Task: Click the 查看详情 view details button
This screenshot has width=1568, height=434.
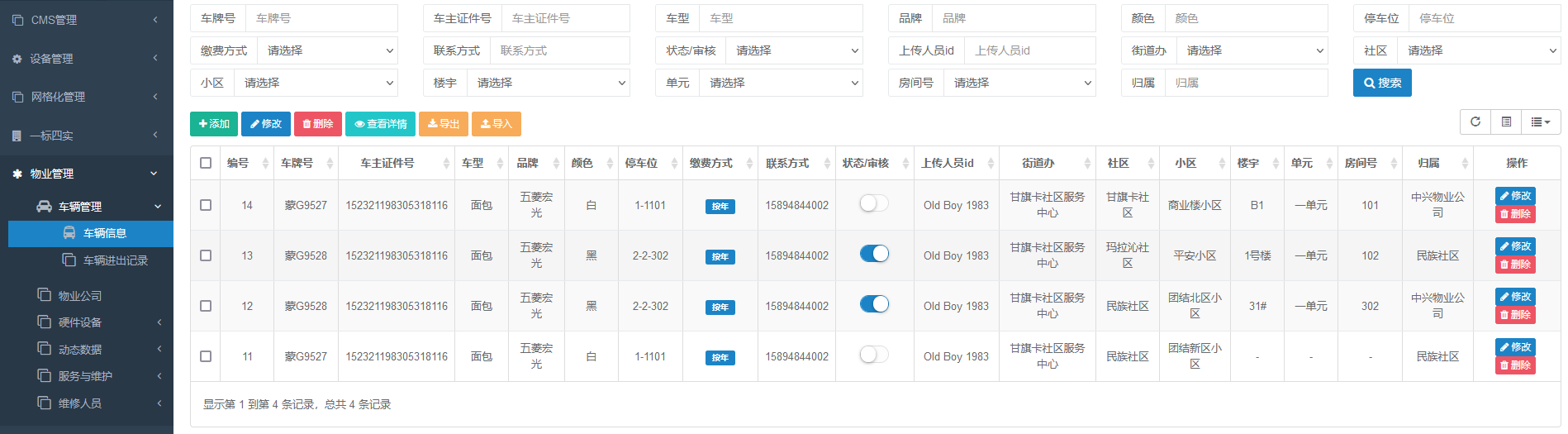Action: click(x=380, y=124)
